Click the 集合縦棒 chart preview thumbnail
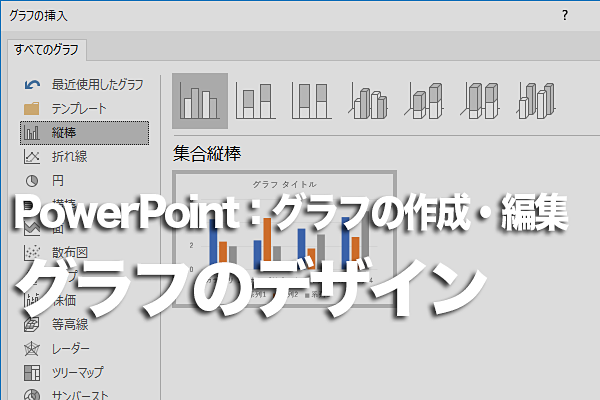This screenshot has height=400, width=600. pos(284,238)
